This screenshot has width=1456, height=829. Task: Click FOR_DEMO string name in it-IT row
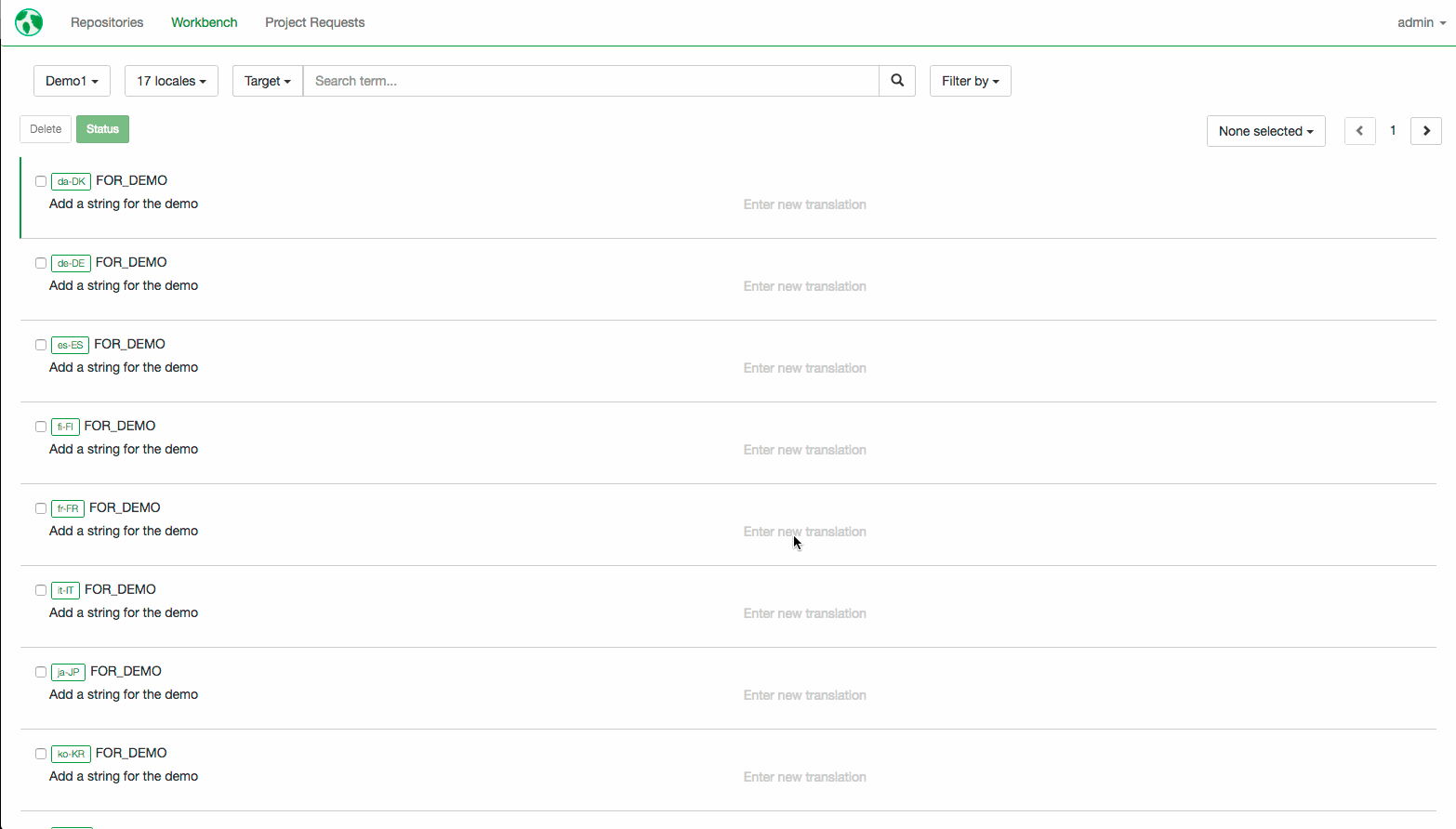coord(120,589)
